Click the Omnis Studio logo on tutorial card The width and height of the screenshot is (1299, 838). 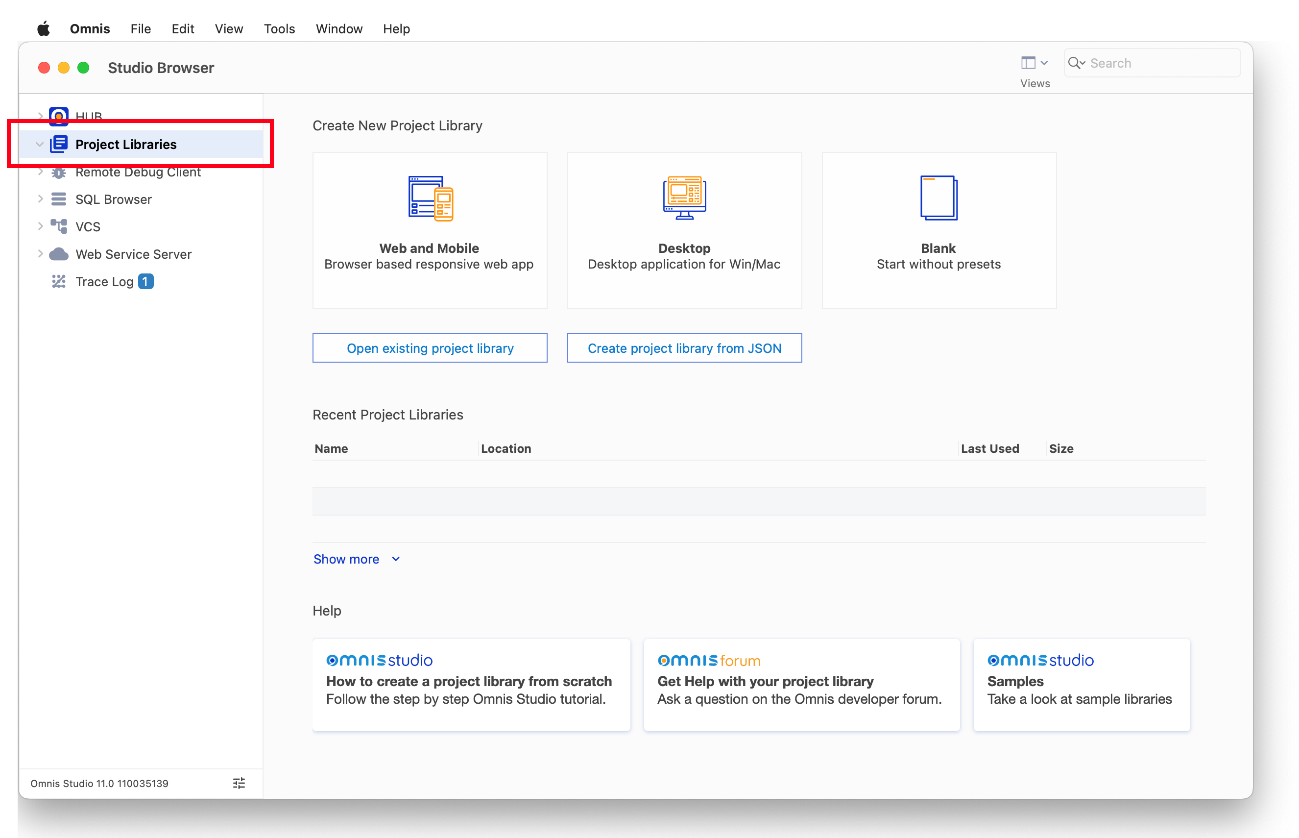pos(380,660)
